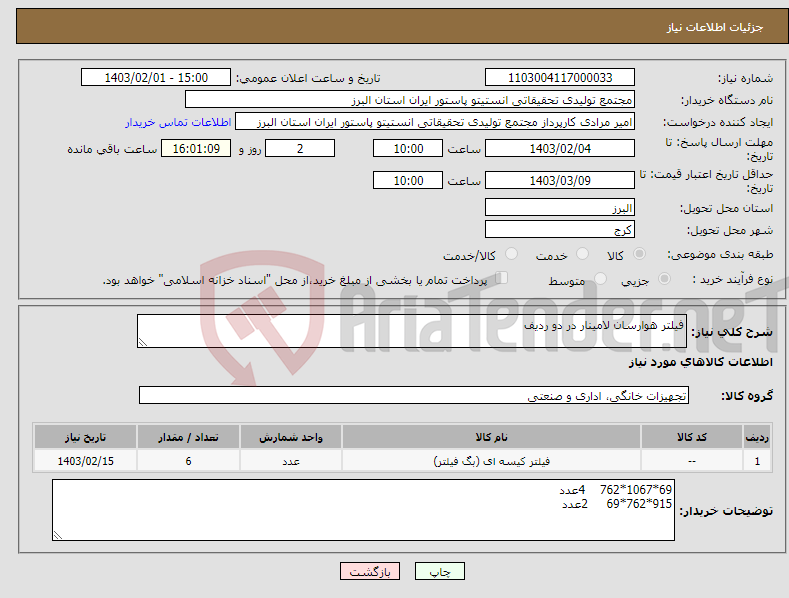Click item name فیلتر کیسه ای (بگ فیلتر)

point(492,461)
